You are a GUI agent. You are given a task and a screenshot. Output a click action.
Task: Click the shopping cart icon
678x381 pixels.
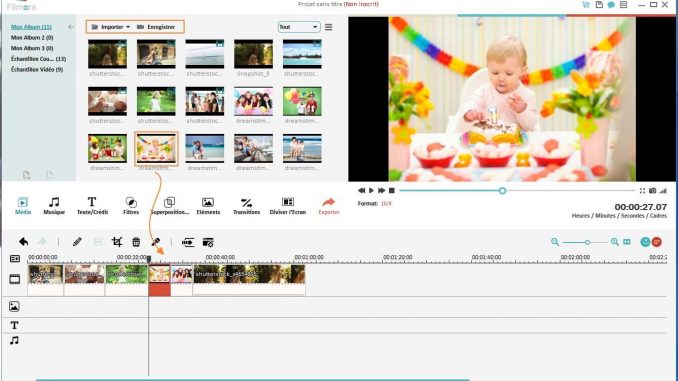pos(586,5)
